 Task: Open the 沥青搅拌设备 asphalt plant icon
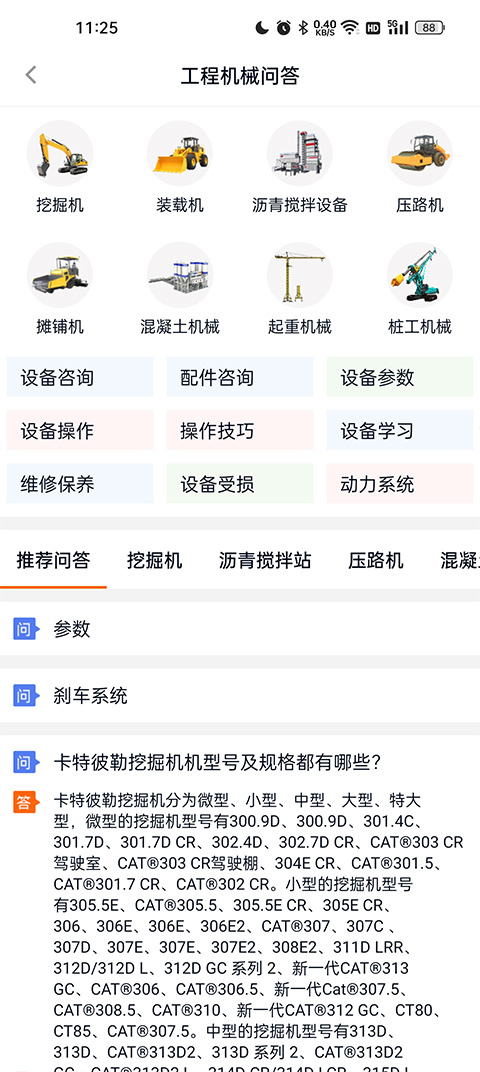click(x=299, y=154)
